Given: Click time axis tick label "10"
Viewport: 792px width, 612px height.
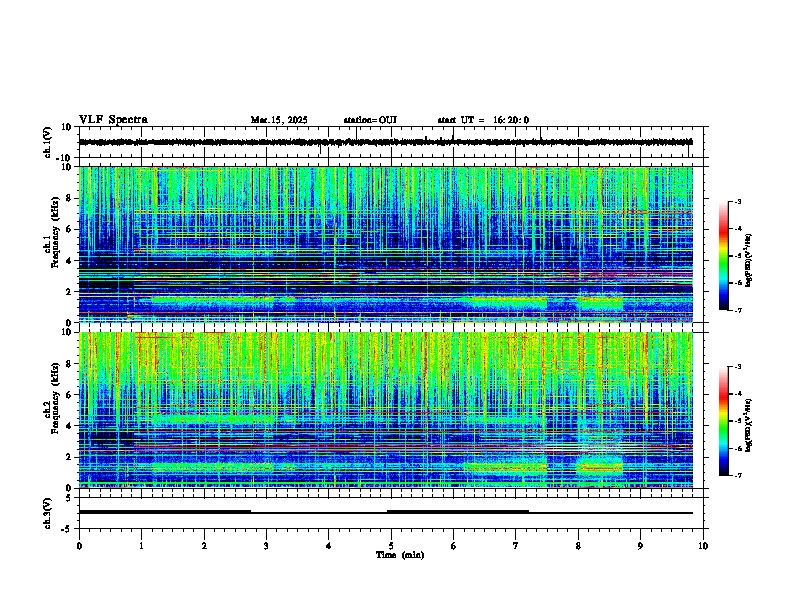Looking at the screenshot, I should tap(703, 546).
